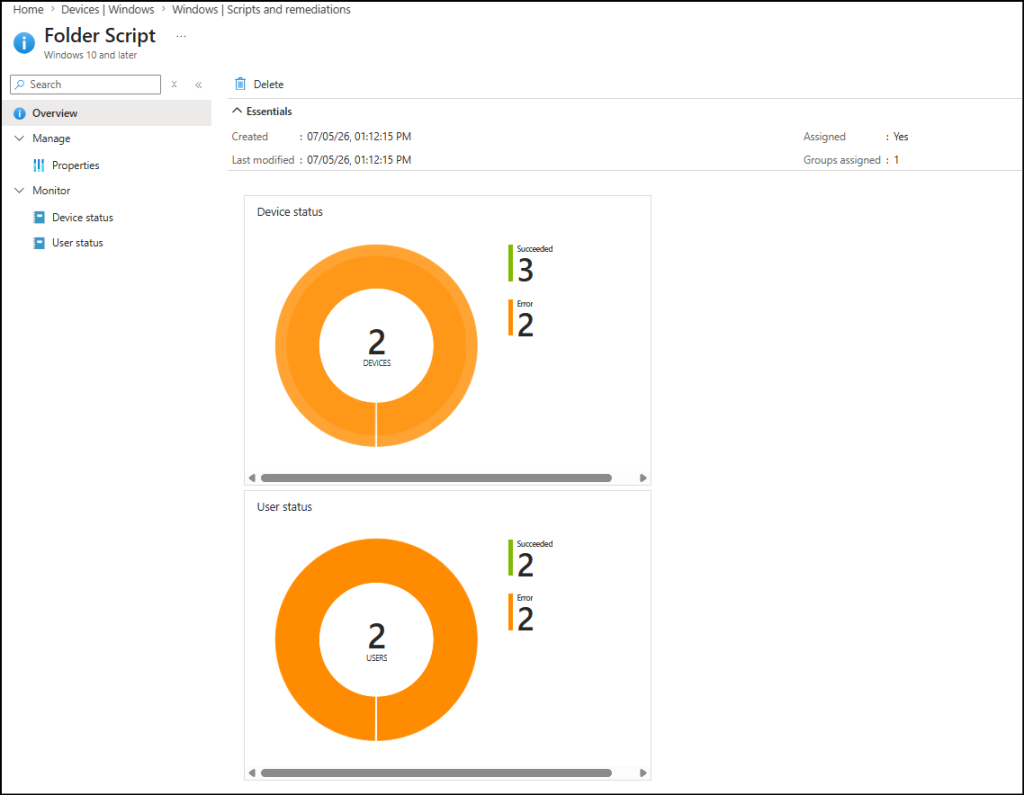Click Device status chart right scroll arrow

click(643, 478)
